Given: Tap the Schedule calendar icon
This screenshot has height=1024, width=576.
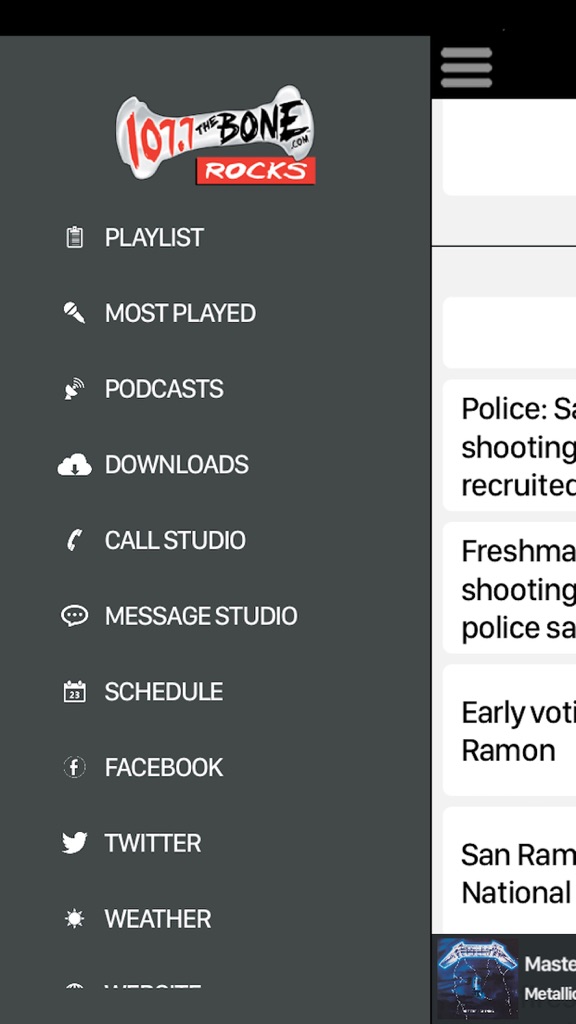Looking at the screenshot, I should click(74, 692).
